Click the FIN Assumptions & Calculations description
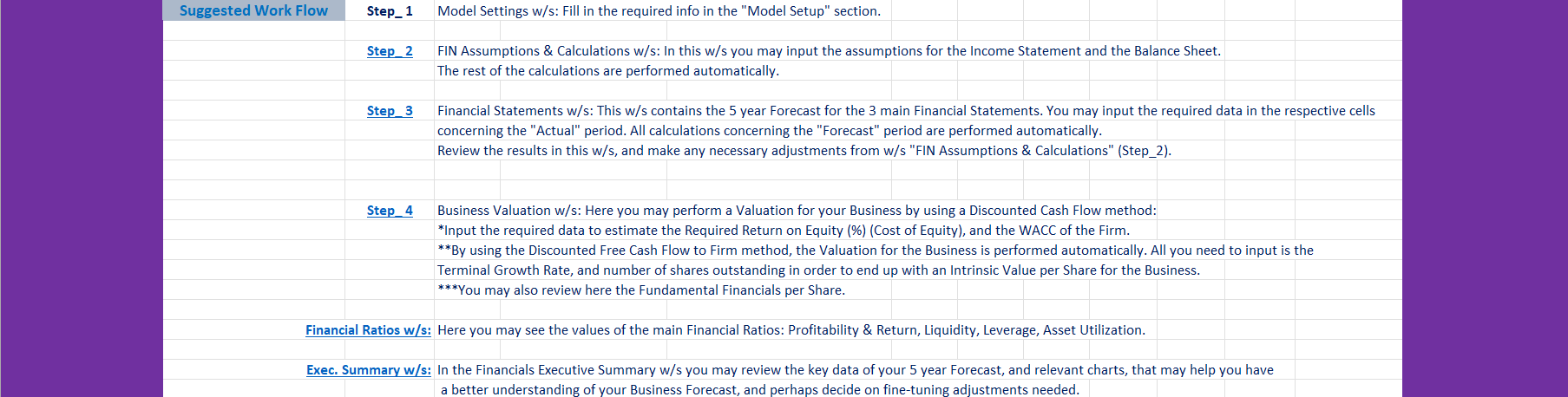Image resolution: width=1568 pixels, height=397 pixels. 829,51
